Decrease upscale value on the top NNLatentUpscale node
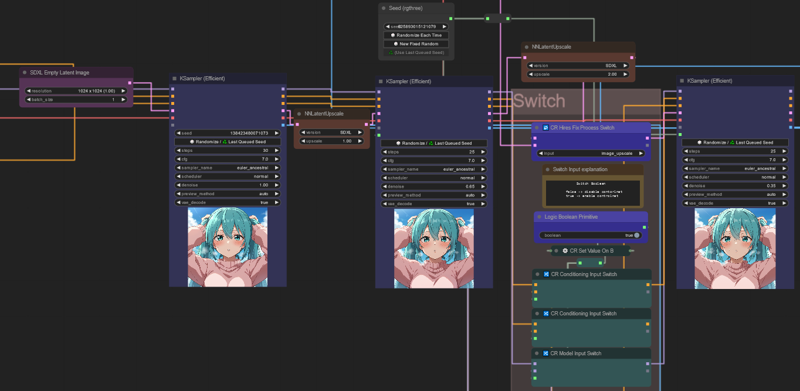800x391 pixels. (x=531, y=74)
